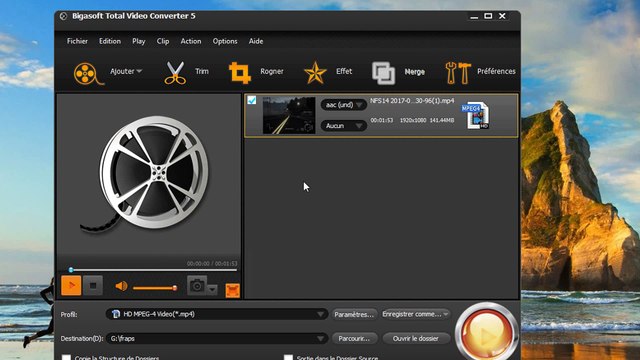The image size is (640, 360).
Task: Open the Profil format dropdown
Action: (x=217, y=314)
